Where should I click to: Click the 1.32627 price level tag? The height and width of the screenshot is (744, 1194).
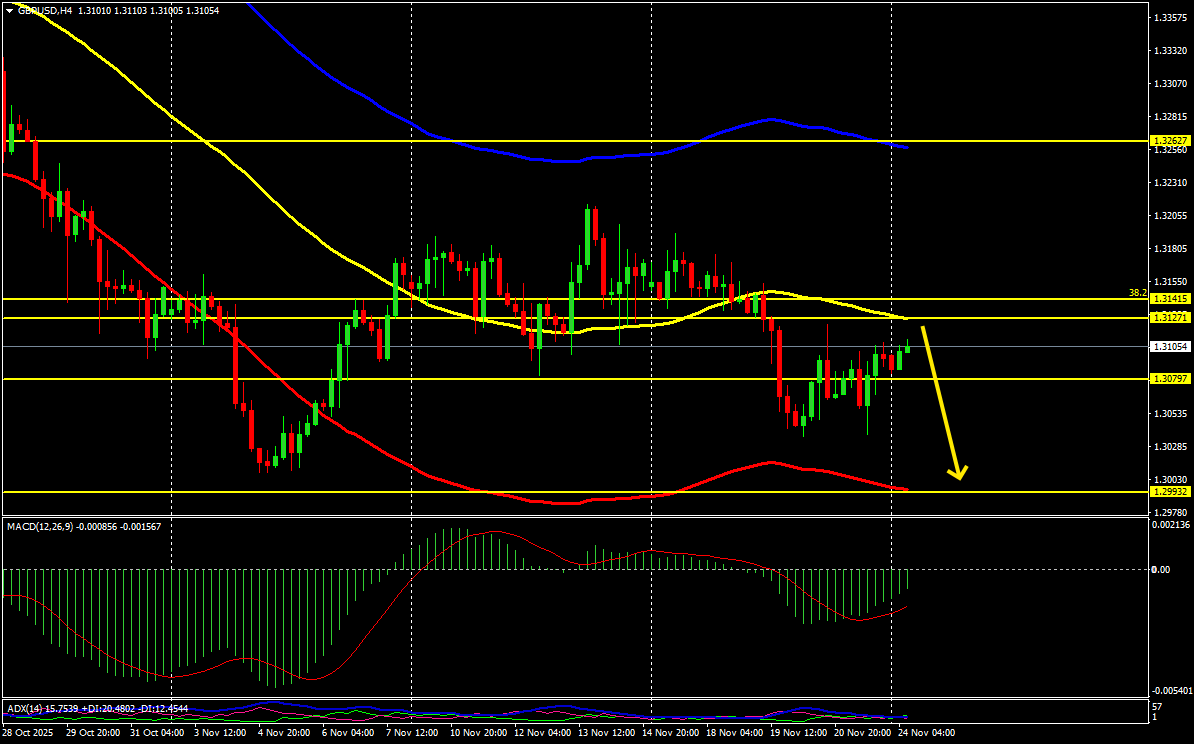[x=1170, y=141]
